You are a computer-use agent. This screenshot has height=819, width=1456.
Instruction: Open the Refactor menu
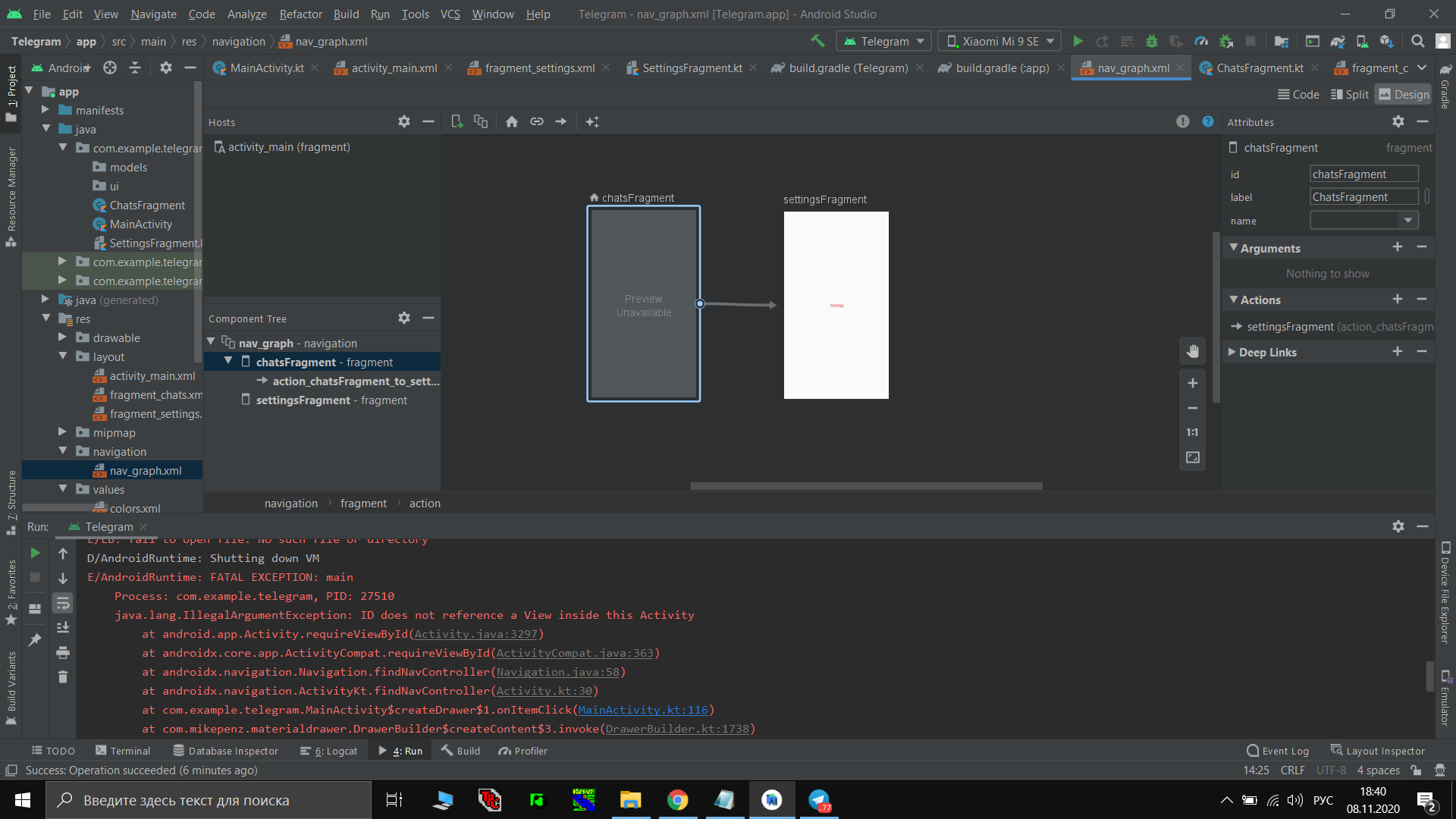tap(300, 14)
